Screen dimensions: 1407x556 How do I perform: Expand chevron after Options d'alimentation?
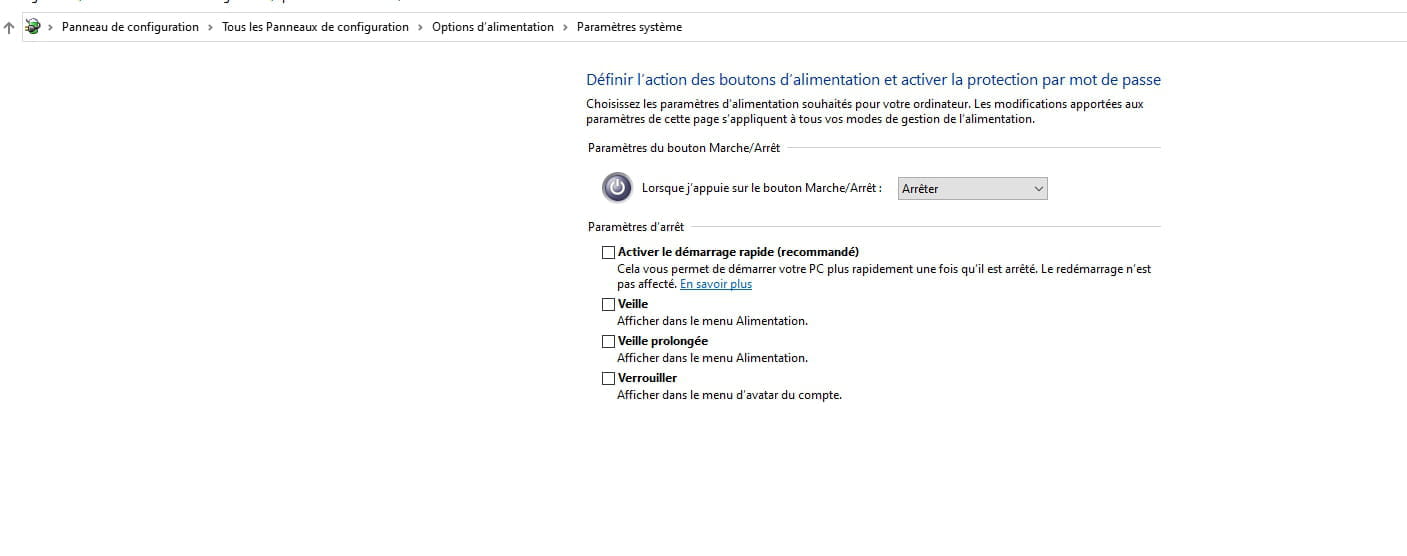(x=566, y=27)
